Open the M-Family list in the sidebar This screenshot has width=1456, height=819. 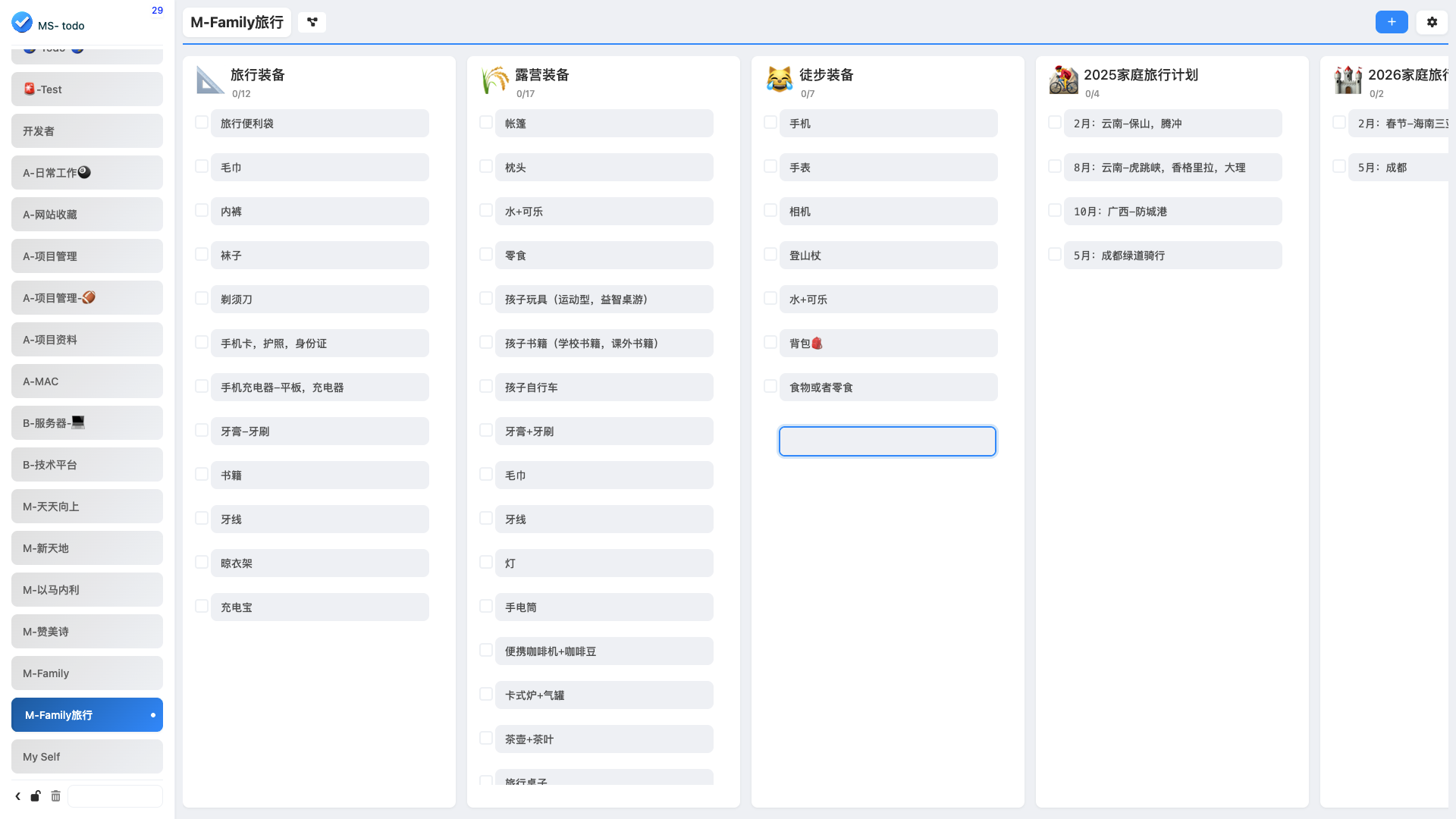tap(87, 673)
